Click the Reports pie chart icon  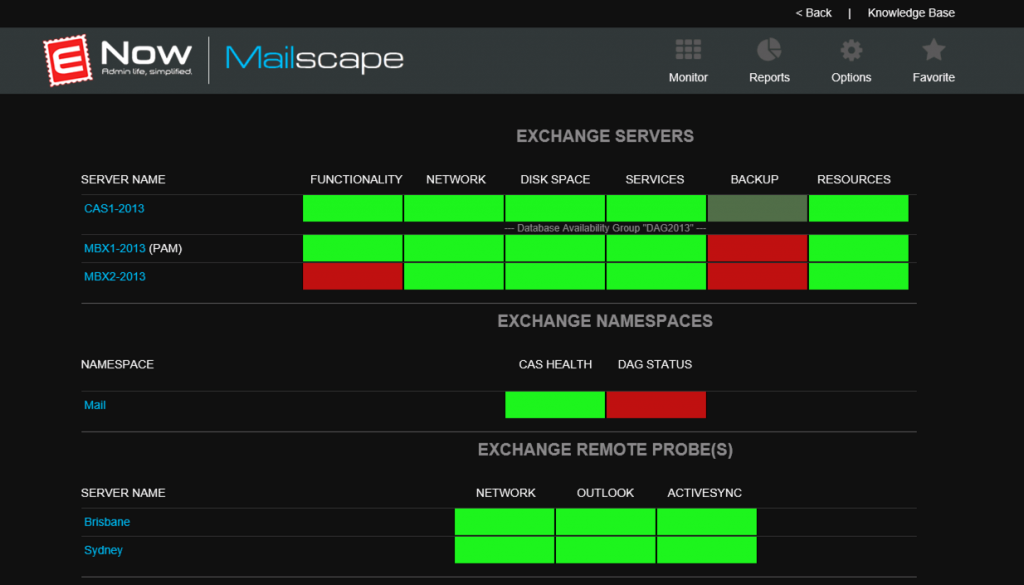click(x=769, y=47)
